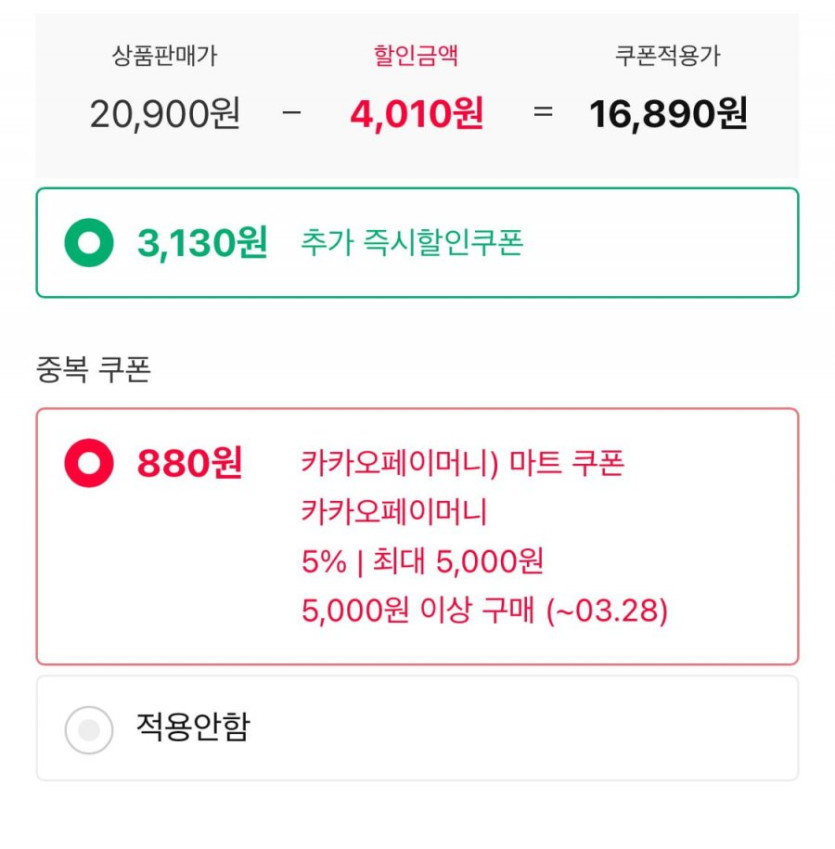Select the red 880원 coupon radio button
The height and width of the screenshot is (849, 835).
(89, 463)
